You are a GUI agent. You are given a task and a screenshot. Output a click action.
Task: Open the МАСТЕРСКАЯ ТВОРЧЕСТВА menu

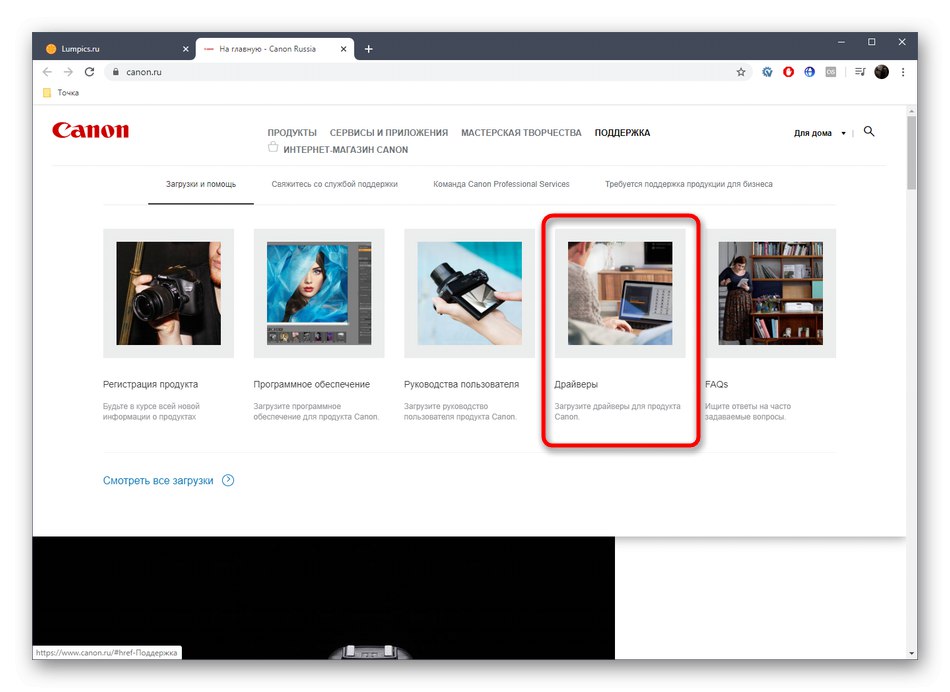tap(521, 133)
